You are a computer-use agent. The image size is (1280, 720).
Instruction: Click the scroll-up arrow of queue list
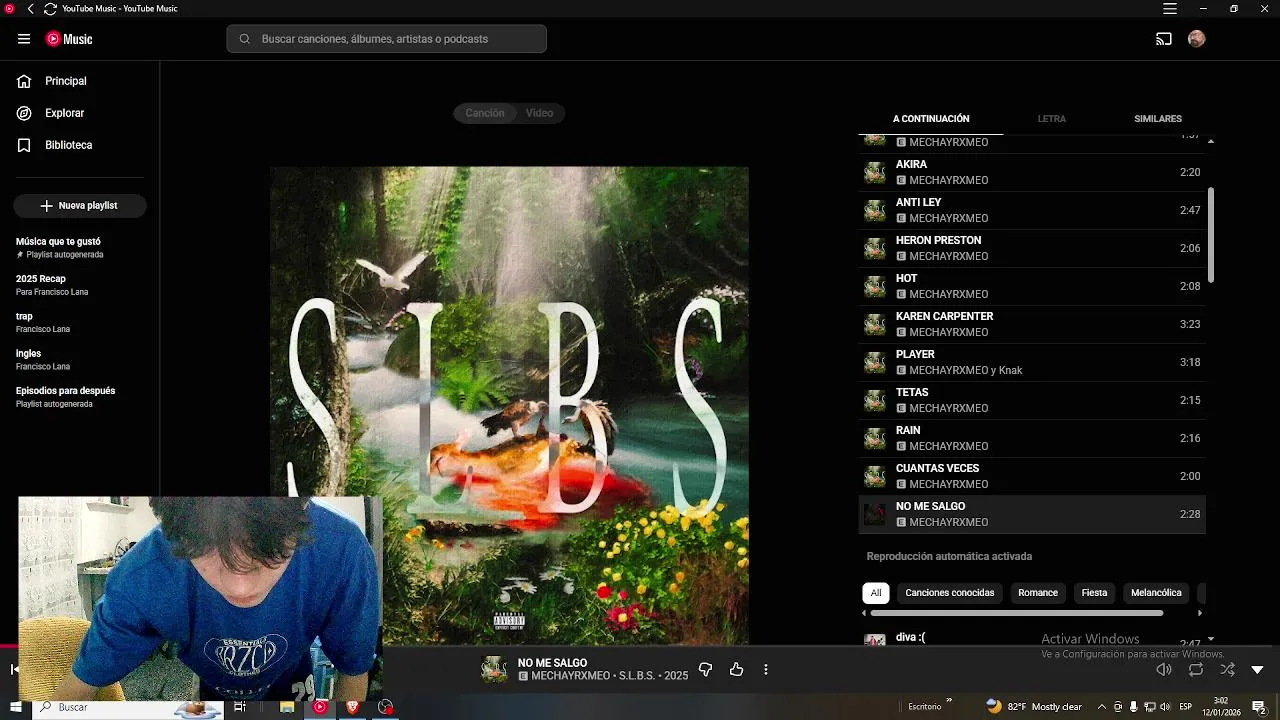(x=1211, y=142)
